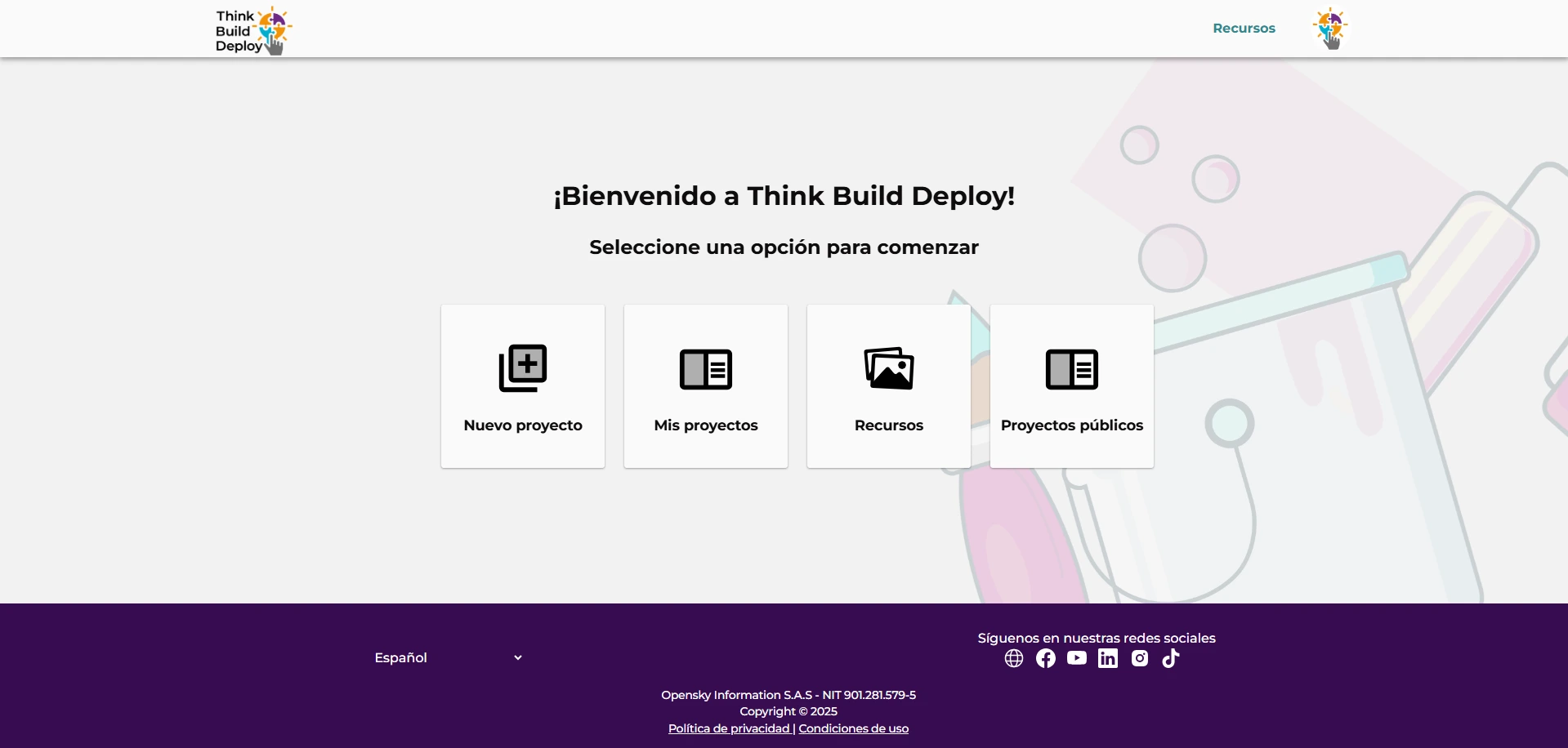Select the TikTok social icon
Image resolution: width=1568 pixels, height=748 pixels.
(x=1170, y=658)
